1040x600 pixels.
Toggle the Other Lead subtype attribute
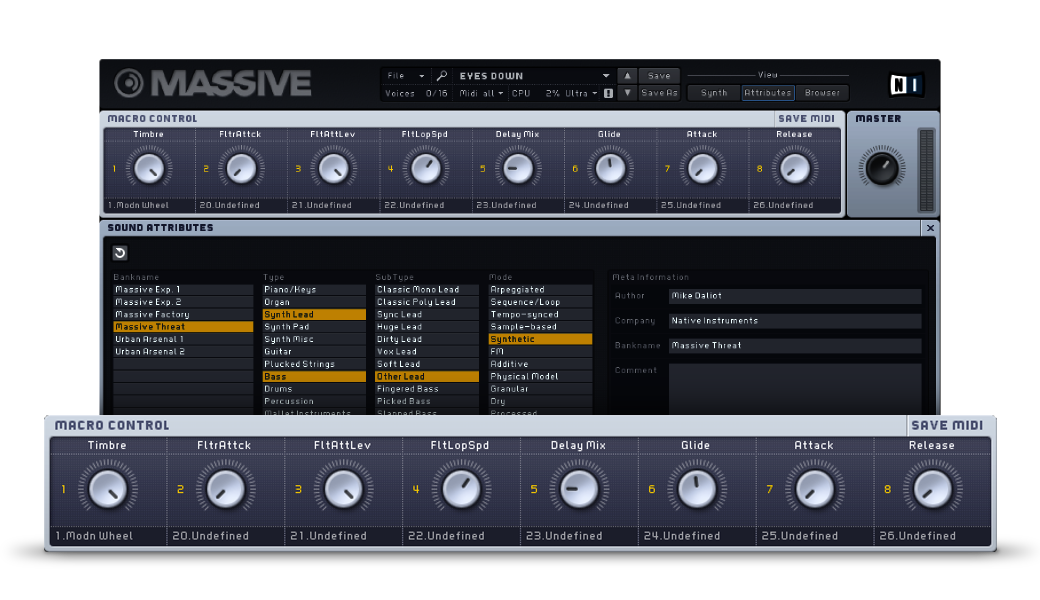[x=427, y=377]
